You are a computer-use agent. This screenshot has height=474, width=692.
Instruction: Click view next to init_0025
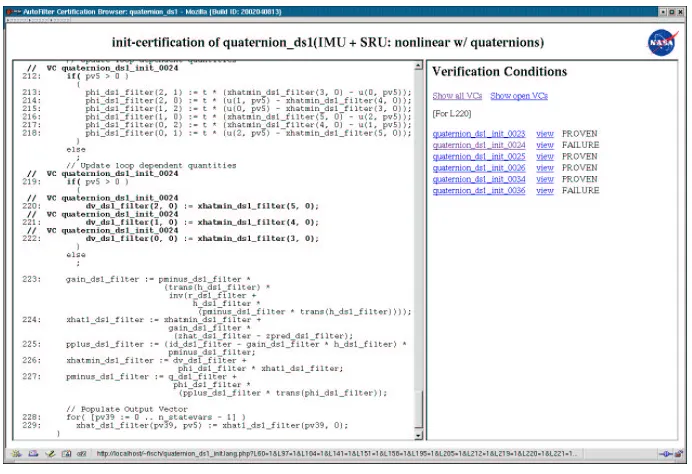click(545, 157)
